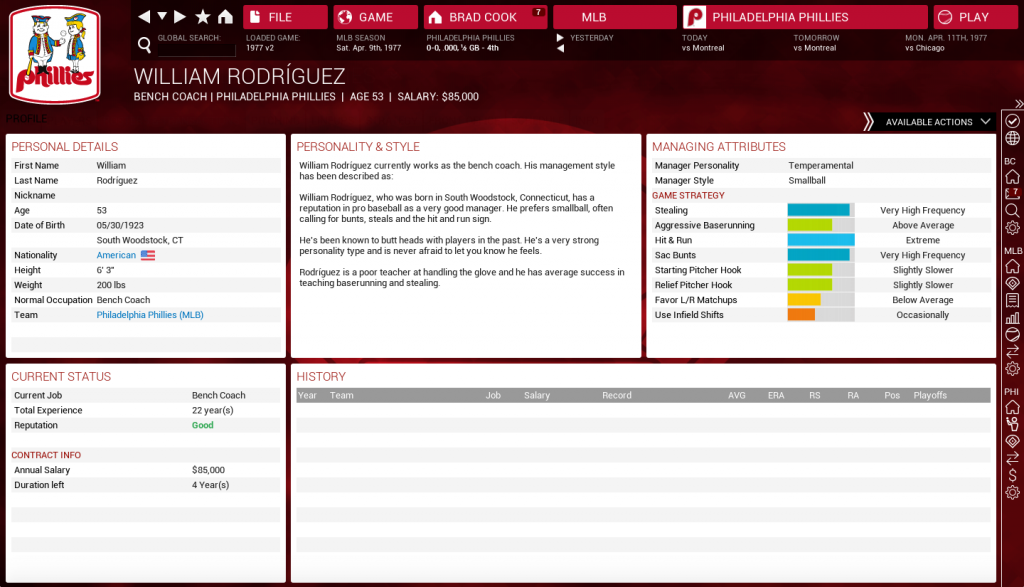Click the globe icon in sidebar

[1012, 138]
